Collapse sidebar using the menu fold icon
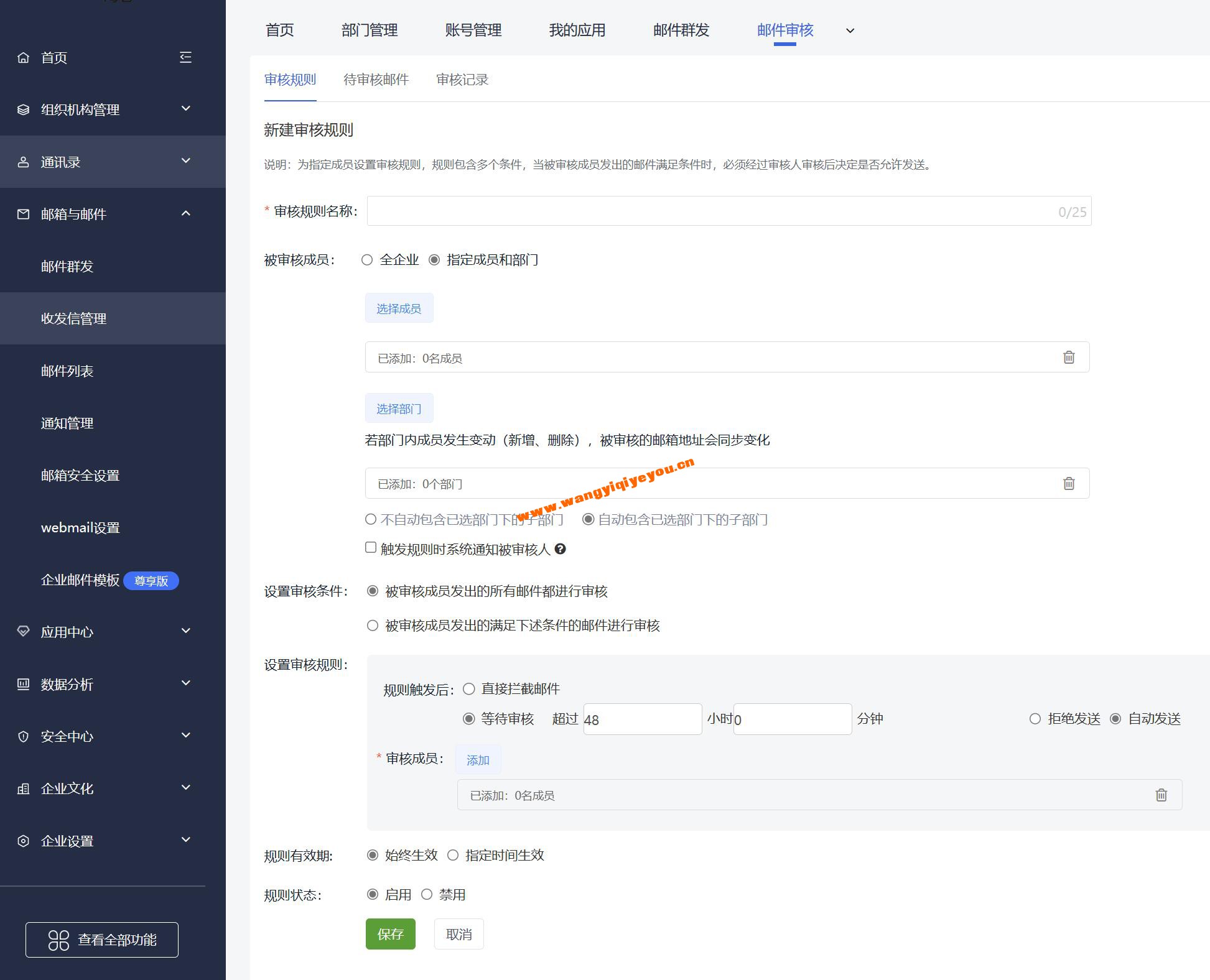Viewport: 1210px width, 980px height. pyautogui.click(x=185, y=58)
